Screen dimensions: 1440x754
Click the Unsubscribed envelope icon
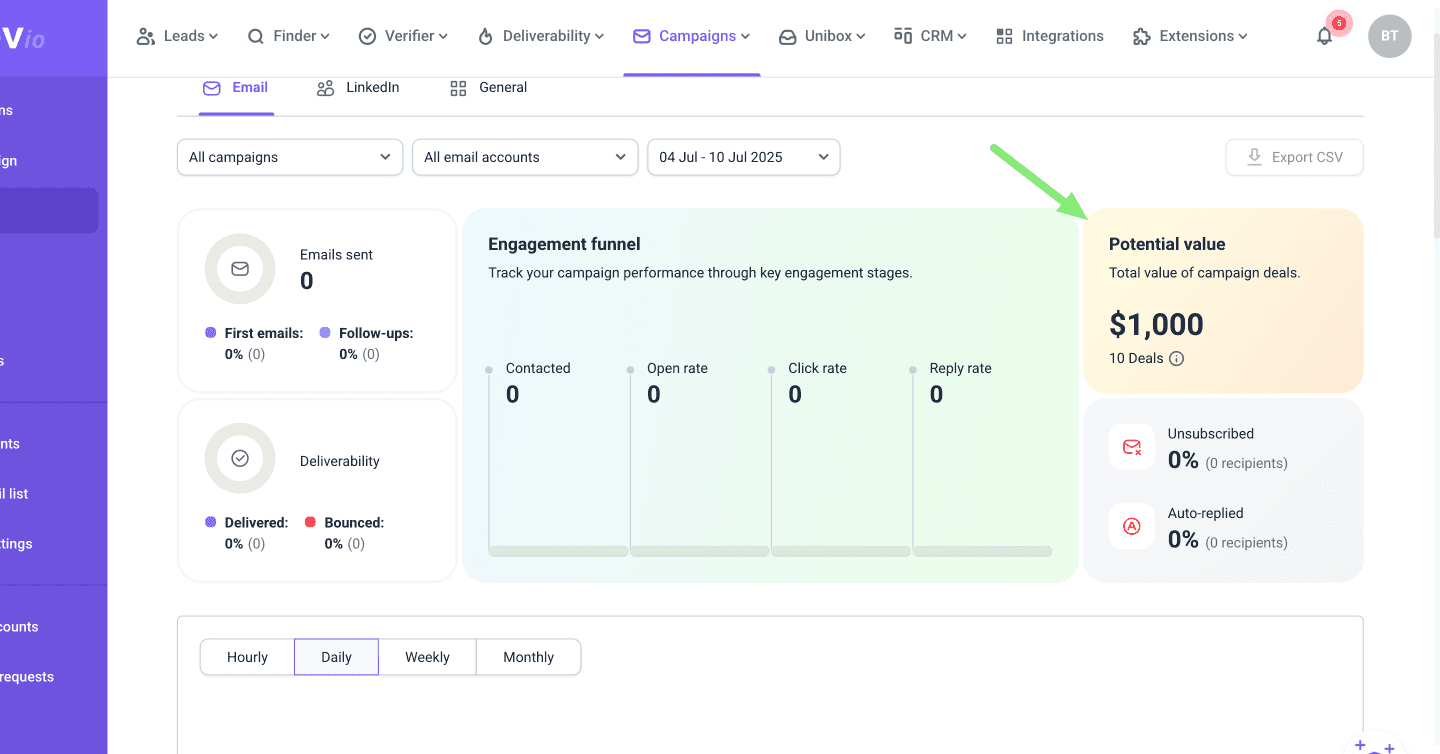(x=1132, y=447)
